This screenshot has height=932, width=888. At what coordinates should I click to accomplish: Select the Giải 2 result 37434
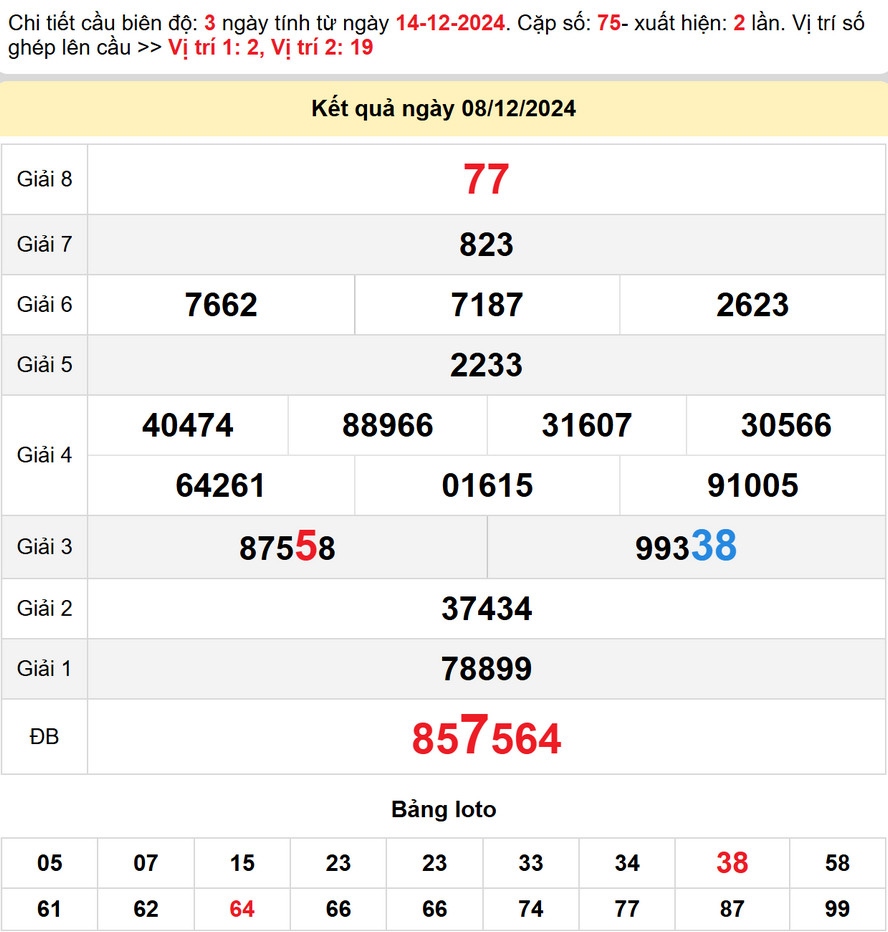[x=486, y=608]
